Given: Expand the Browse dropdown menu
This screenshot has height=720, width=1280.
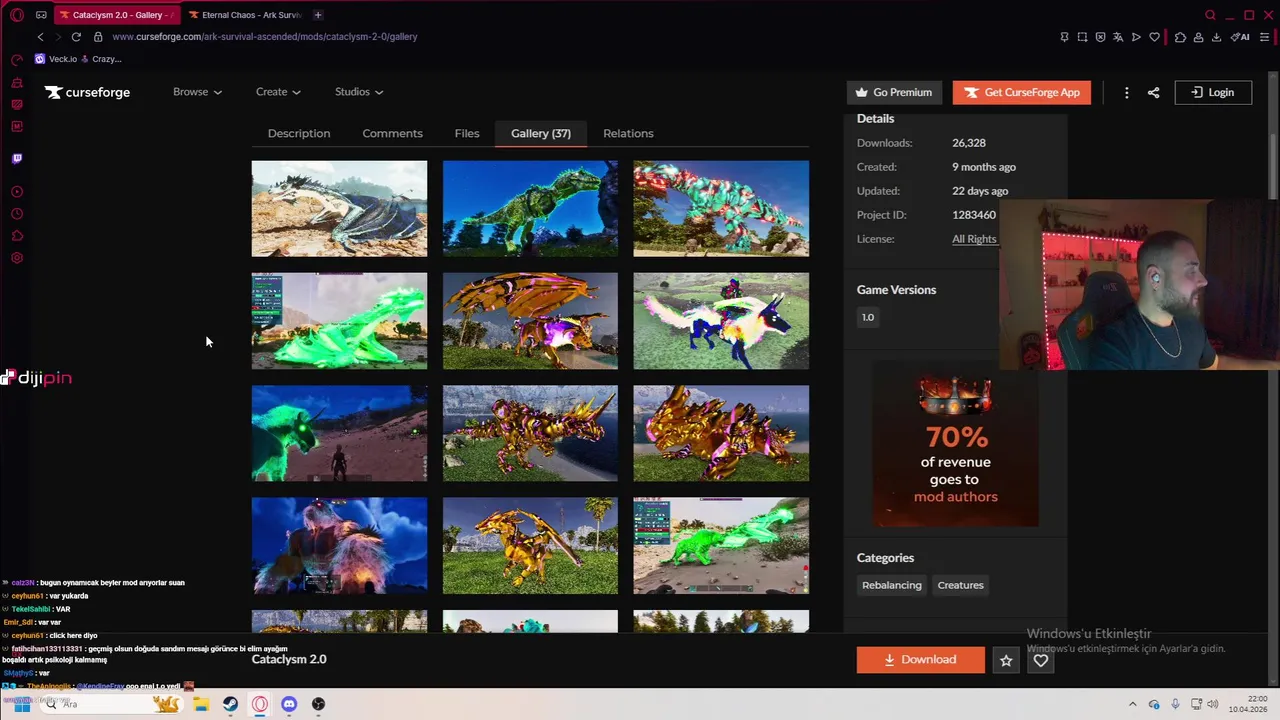Looking at the screenshot, I should click(x=197, y=92).
